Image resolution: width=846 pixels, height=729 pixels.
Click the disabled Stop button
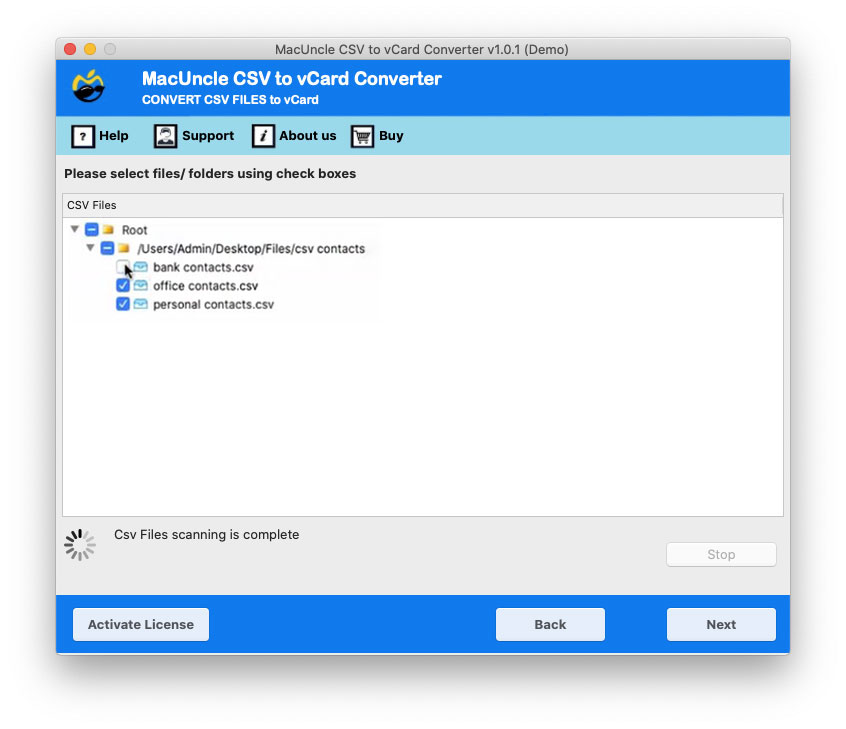tap(721, 555)
